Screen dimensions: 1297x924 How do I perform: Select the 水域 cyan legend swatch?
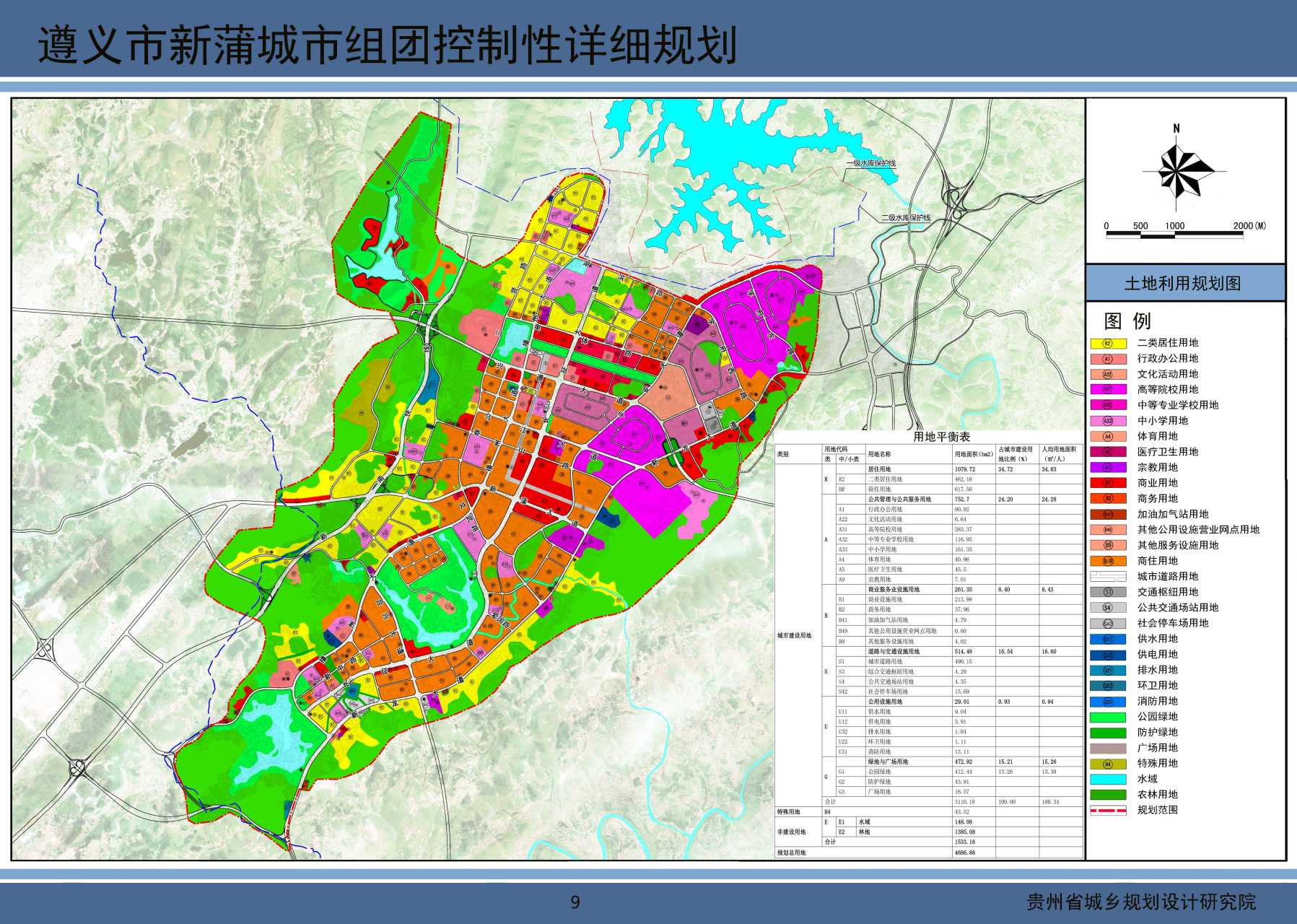tap(1108, 779)
